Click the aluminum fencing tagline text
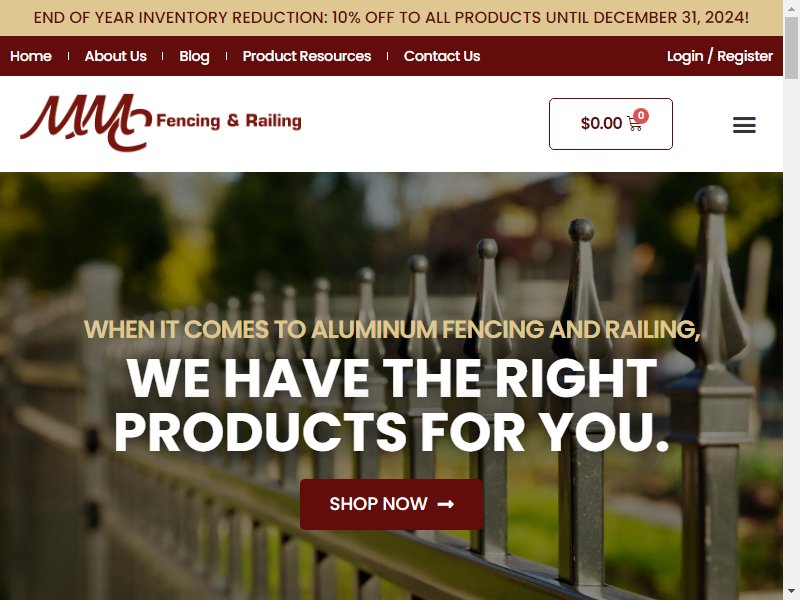 pyautogui.click(x=392, y=329)
